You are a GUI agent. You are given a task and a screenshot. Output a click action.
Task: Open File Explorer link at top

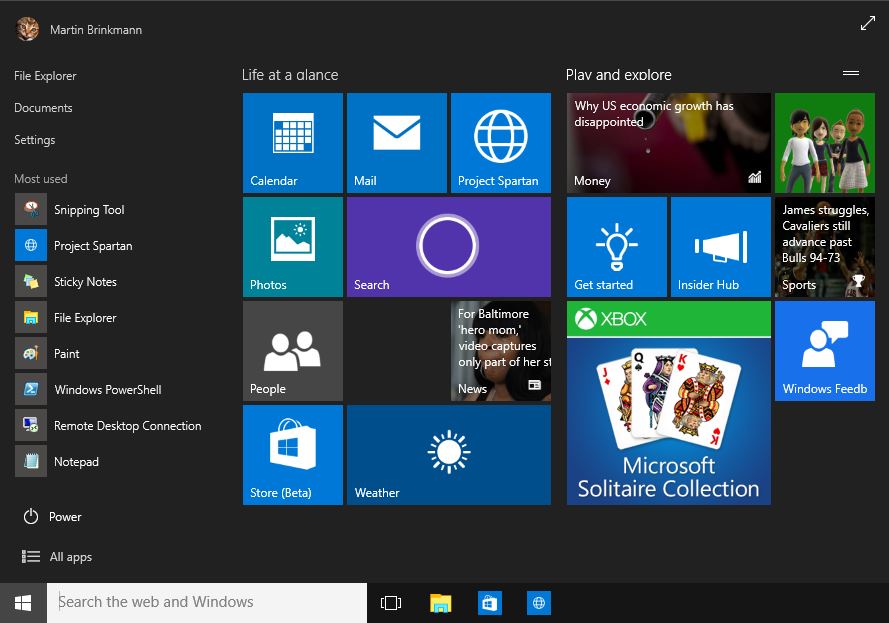(45, 76)
